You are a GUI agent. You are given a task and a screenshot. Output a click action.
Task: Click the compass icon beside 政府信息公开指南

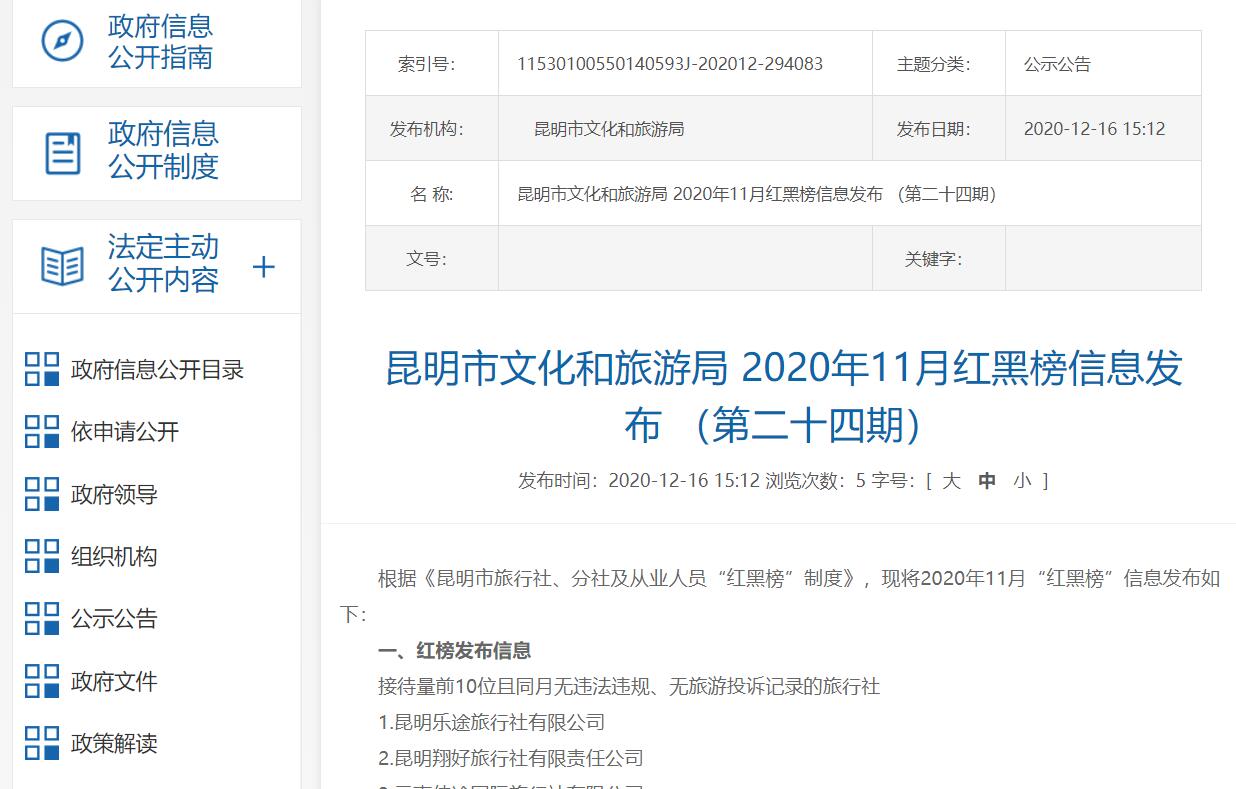click(62, 40)
